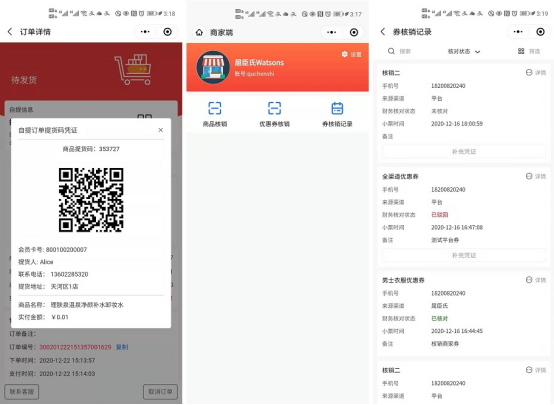The width and height of the screenshot is (554, 405).
Task: Open the more-options menu in 商家端 header
Action: pos(331,33)
